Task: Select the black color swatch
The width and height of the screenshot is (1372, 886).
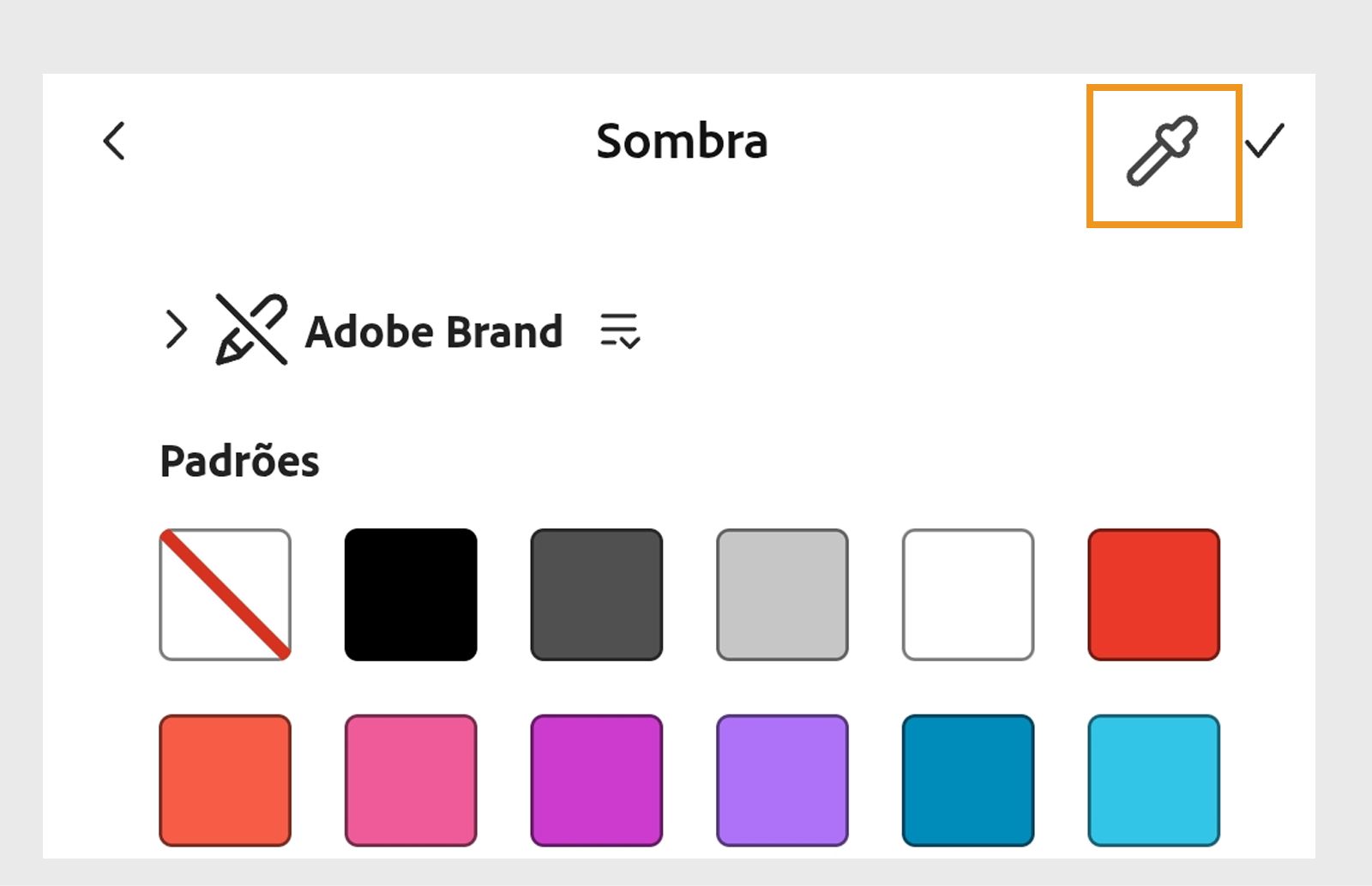Action: click(x=411, y=594)
